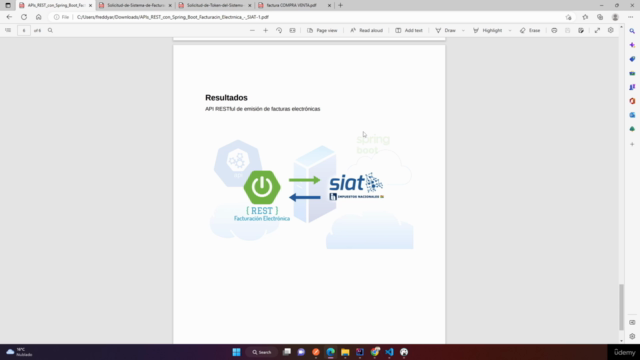Open Task View from taskbar
This screenshot has width=640, height=360.
click(287, 352)
